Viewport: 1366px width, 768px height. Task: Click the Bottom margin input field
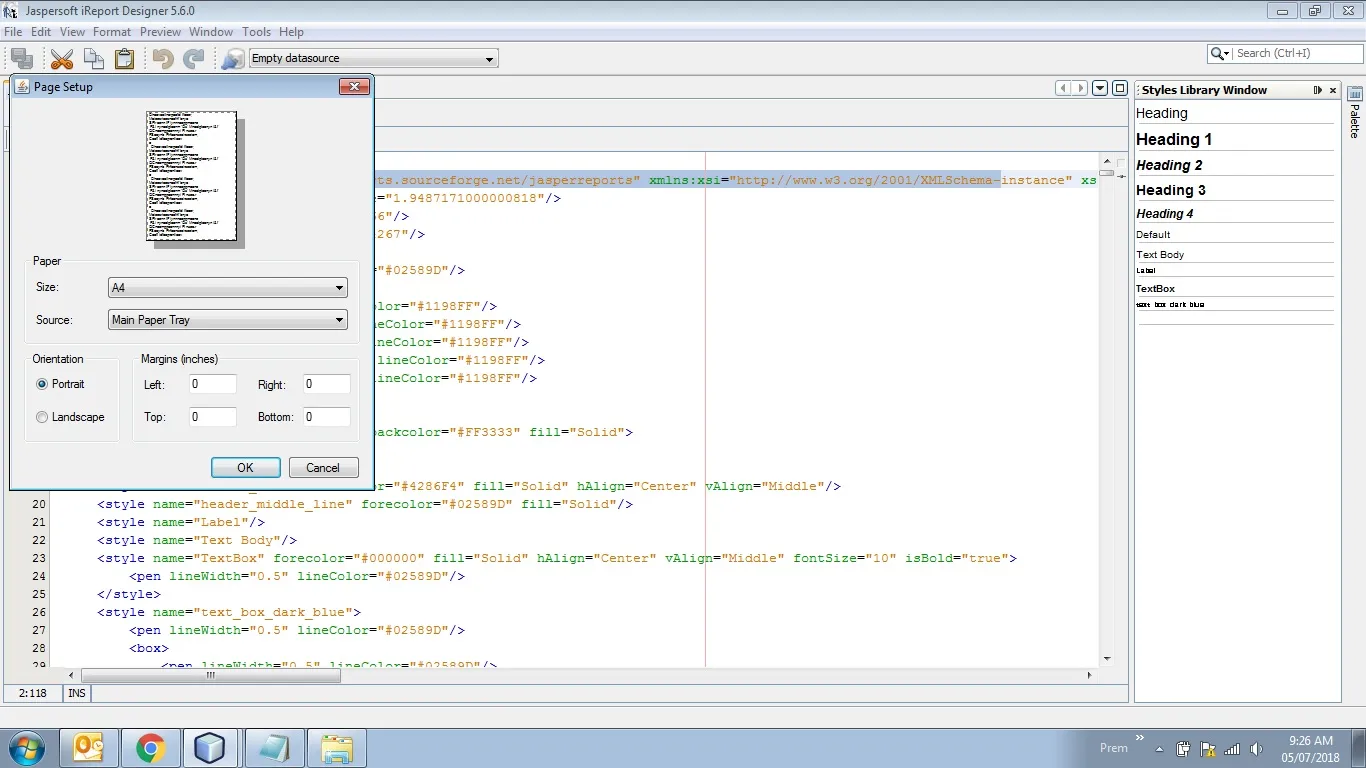point(327,417)
